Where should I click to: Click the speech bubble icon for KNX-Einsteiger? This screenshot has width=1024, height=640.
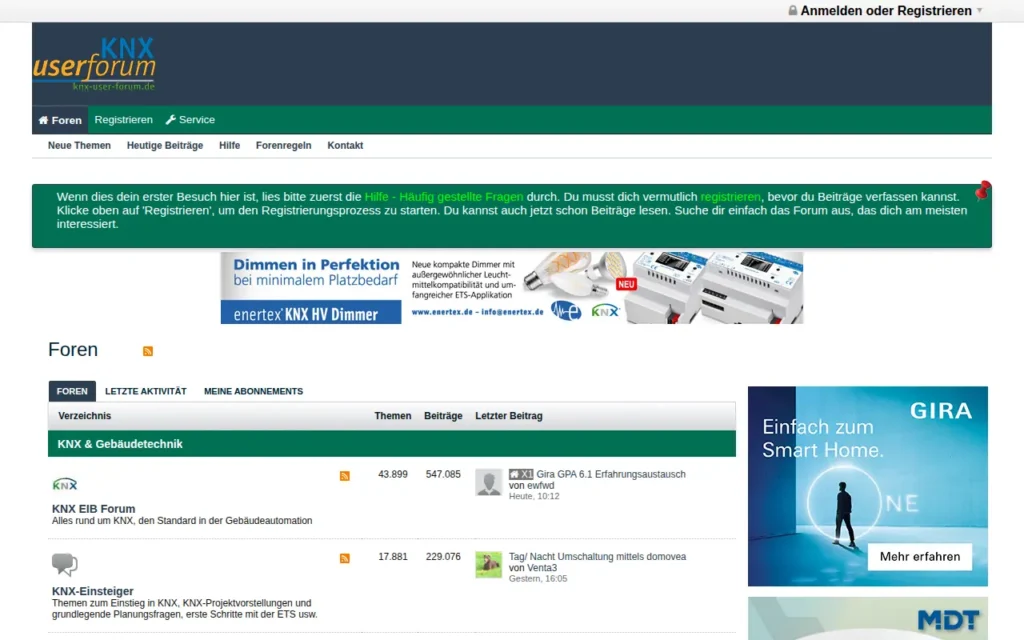[x=65, y=564]
